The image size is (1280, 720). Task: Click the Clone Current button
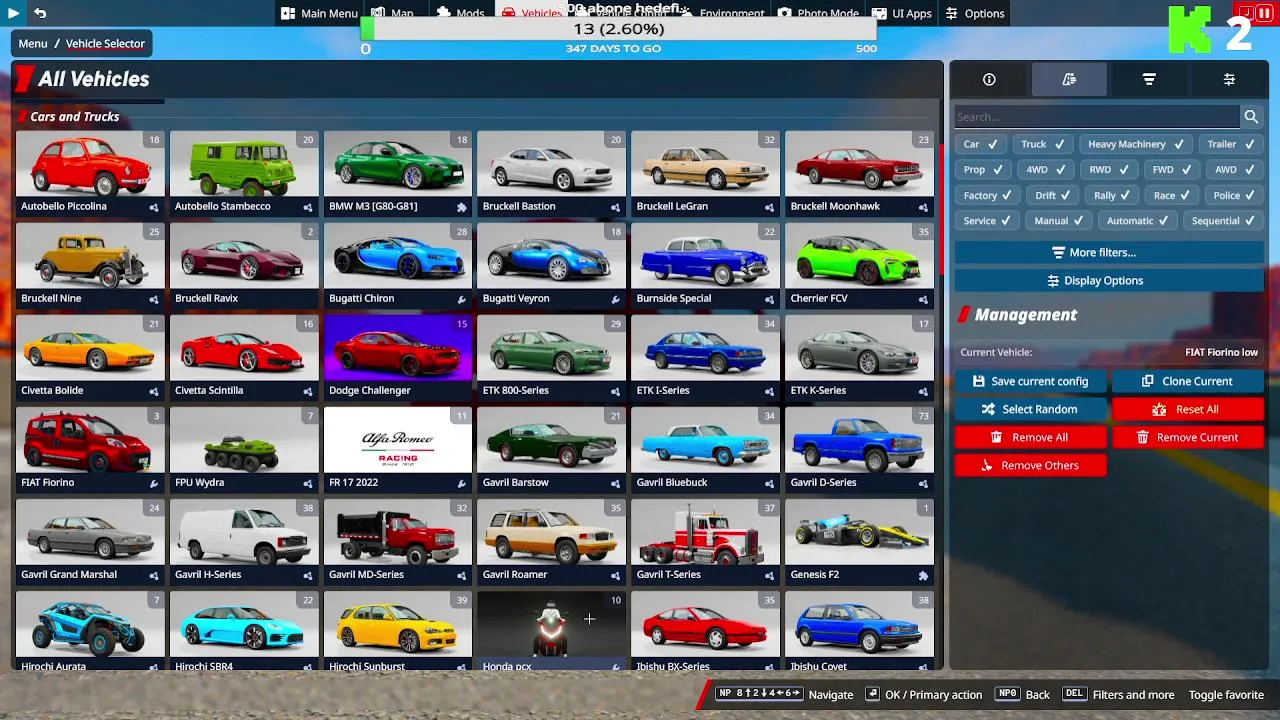point(1188,381)
